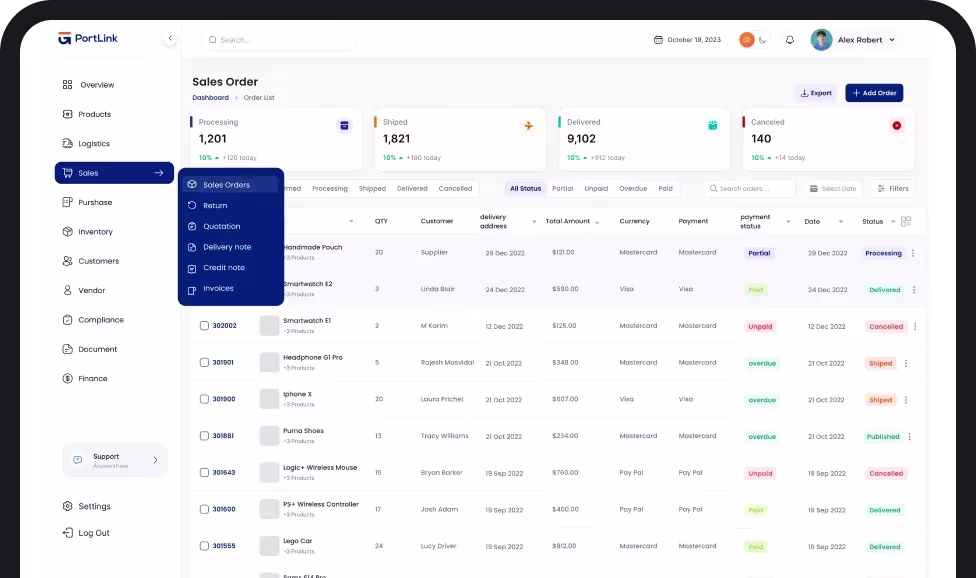Viewport: 976px width, 578px height.
Task: Sort by the Total Amount column arrow
Action: coord(597,222)
